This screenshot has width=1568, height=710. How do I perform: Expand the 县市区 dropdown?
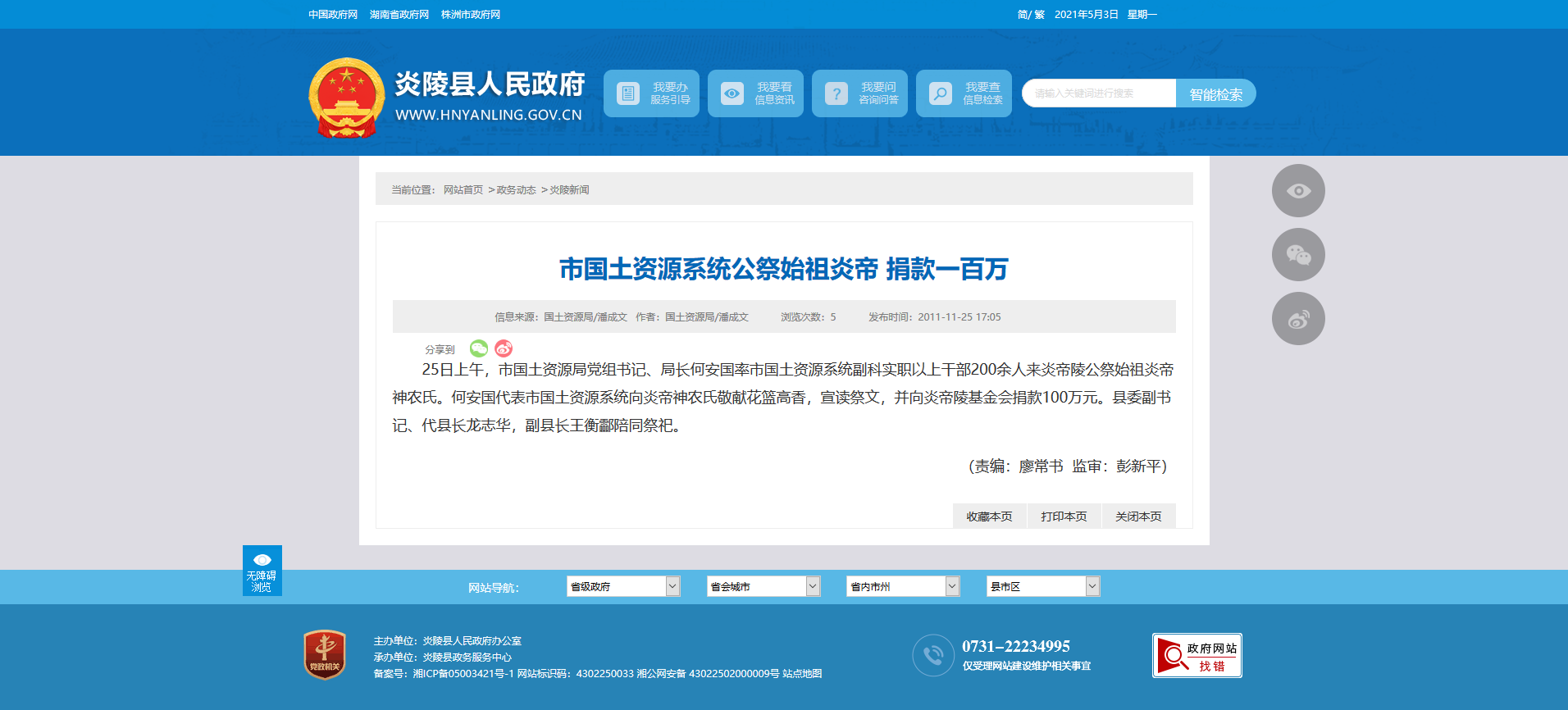1042,586
